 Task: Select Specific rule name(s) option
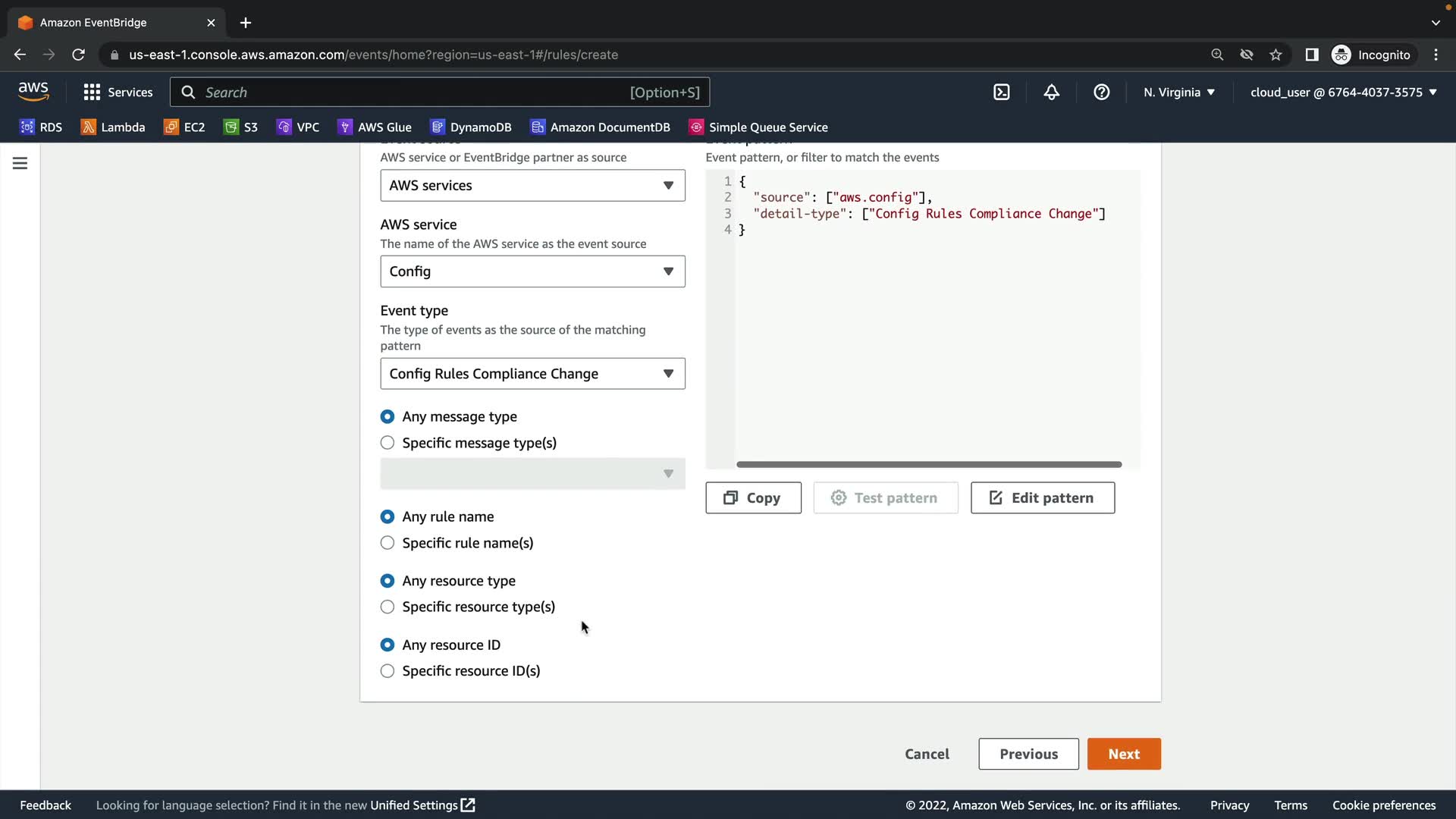point(388,543)
